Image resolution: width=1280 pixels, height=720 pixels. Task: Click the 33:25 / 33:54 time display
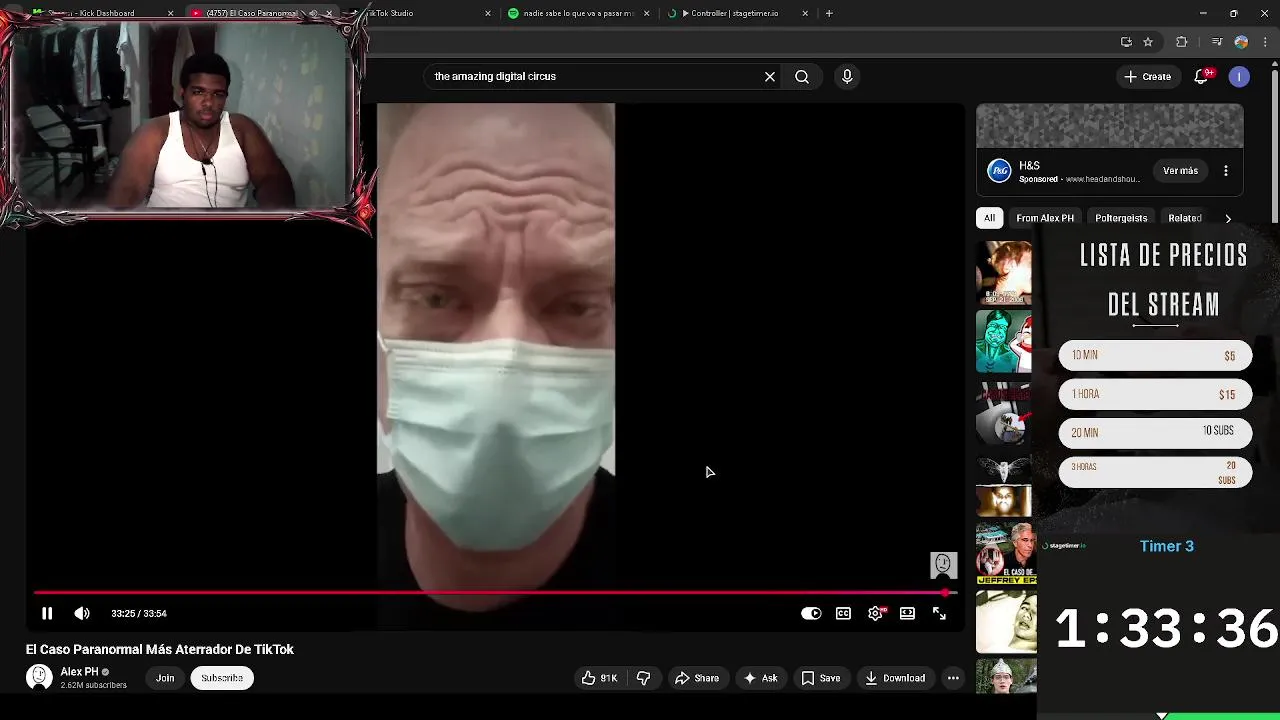139,613
